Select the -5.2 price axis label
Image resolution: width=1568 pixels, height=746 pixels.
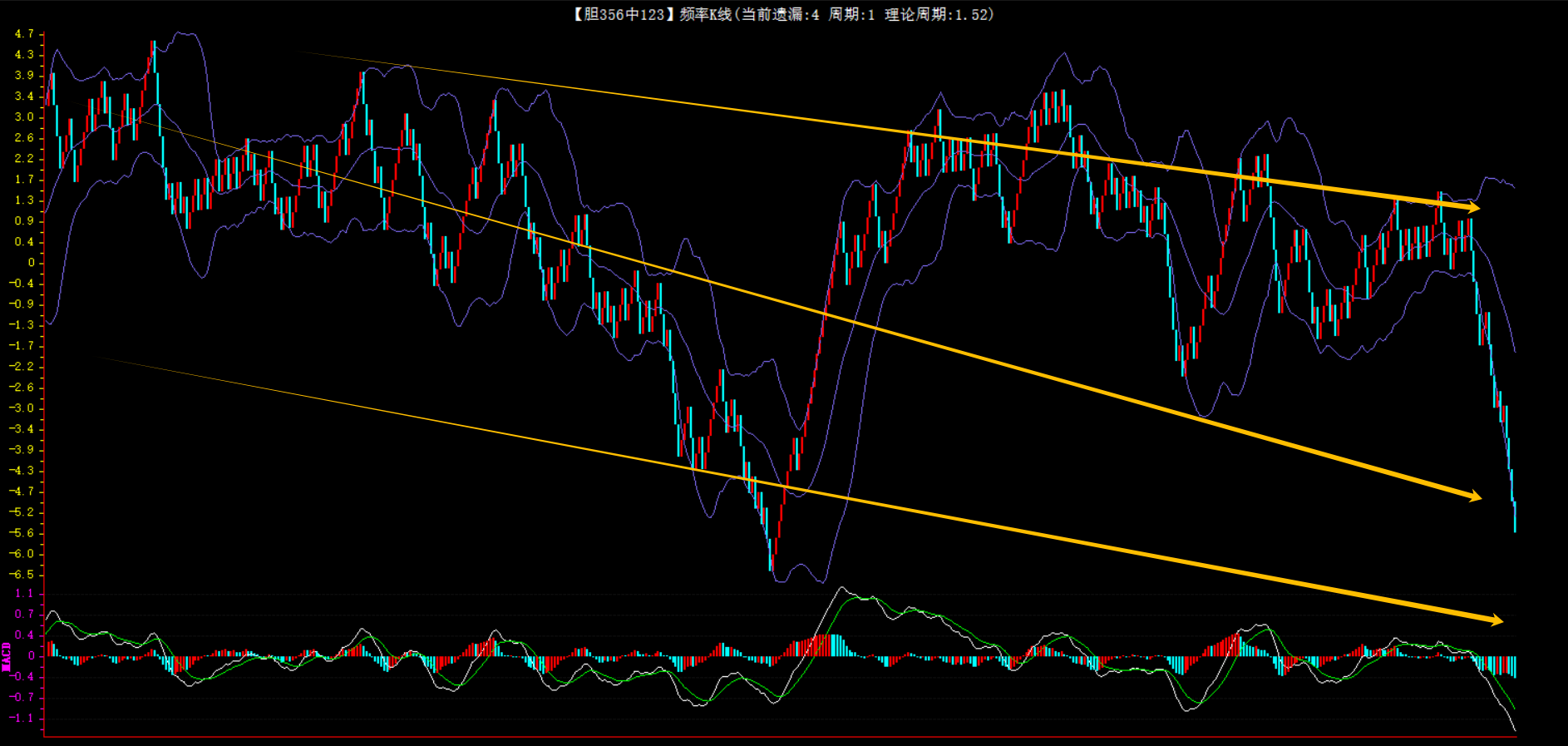[22, 512]
